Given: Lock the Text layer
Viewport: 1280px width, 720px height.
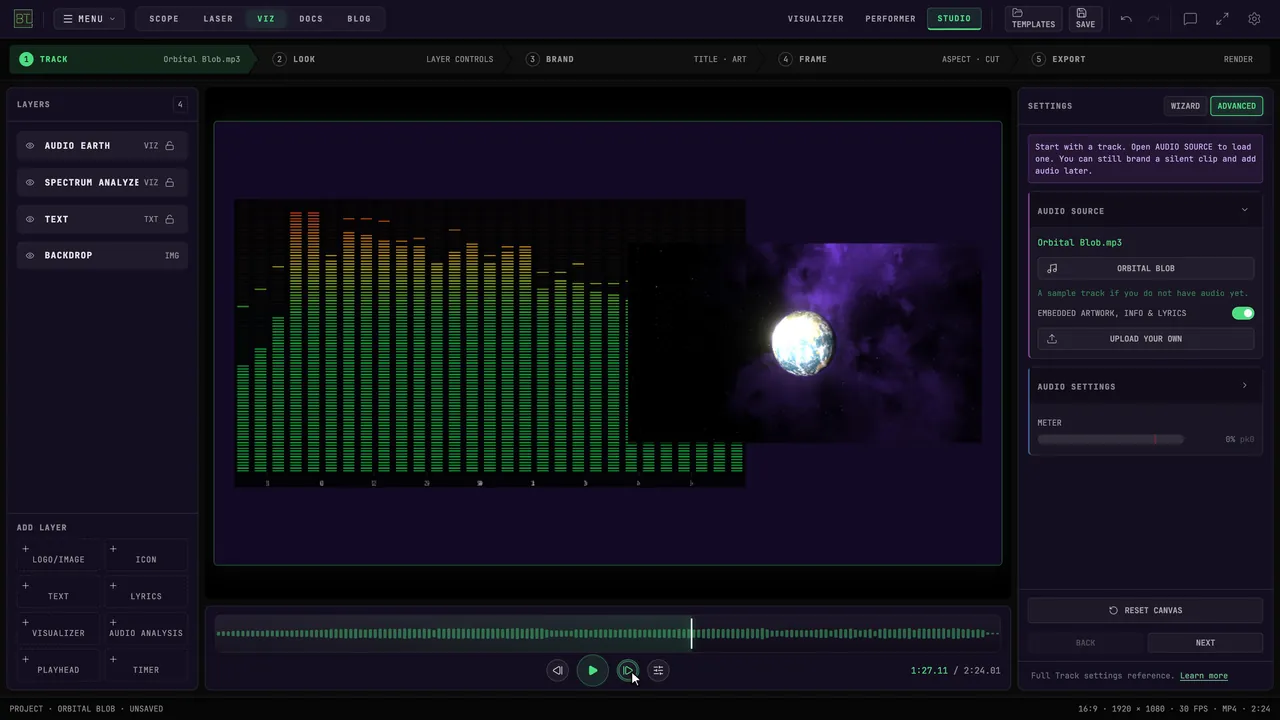Looking at the screenshot, I should tap(170, 219).
